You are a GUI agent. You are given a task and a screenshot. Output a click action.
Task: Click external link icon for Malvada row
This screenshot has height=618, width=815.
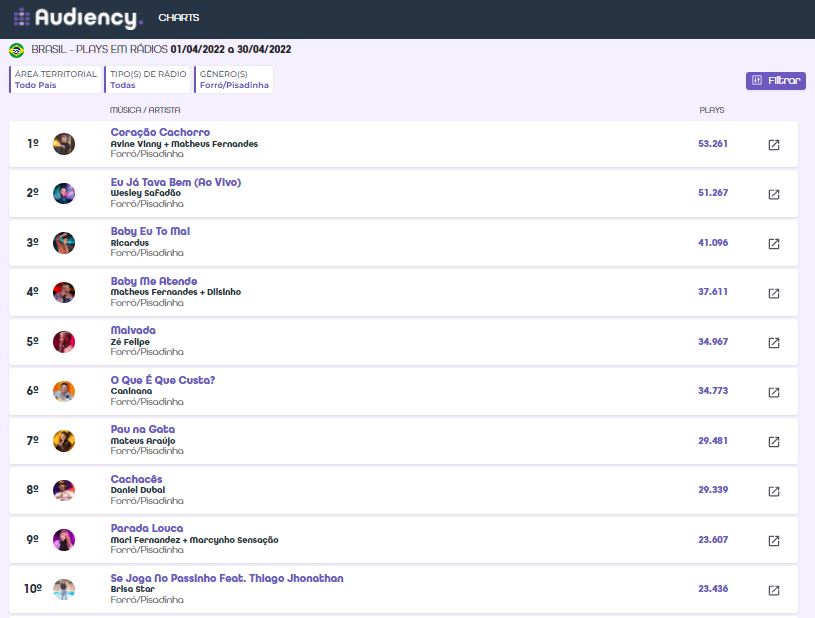(773, 343)
